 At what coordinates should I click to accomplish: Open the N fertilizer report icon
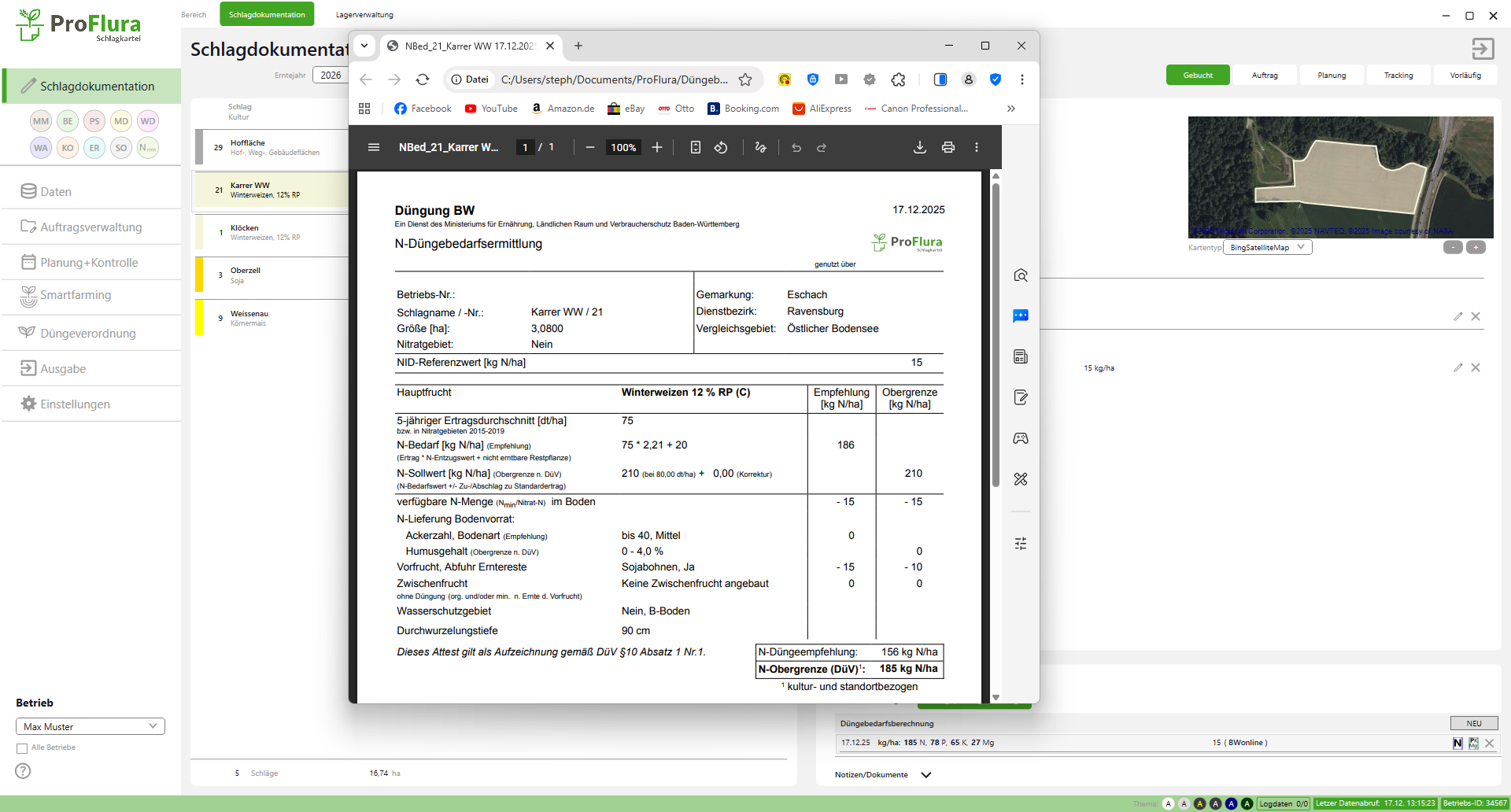click(x=1457, y=743)
